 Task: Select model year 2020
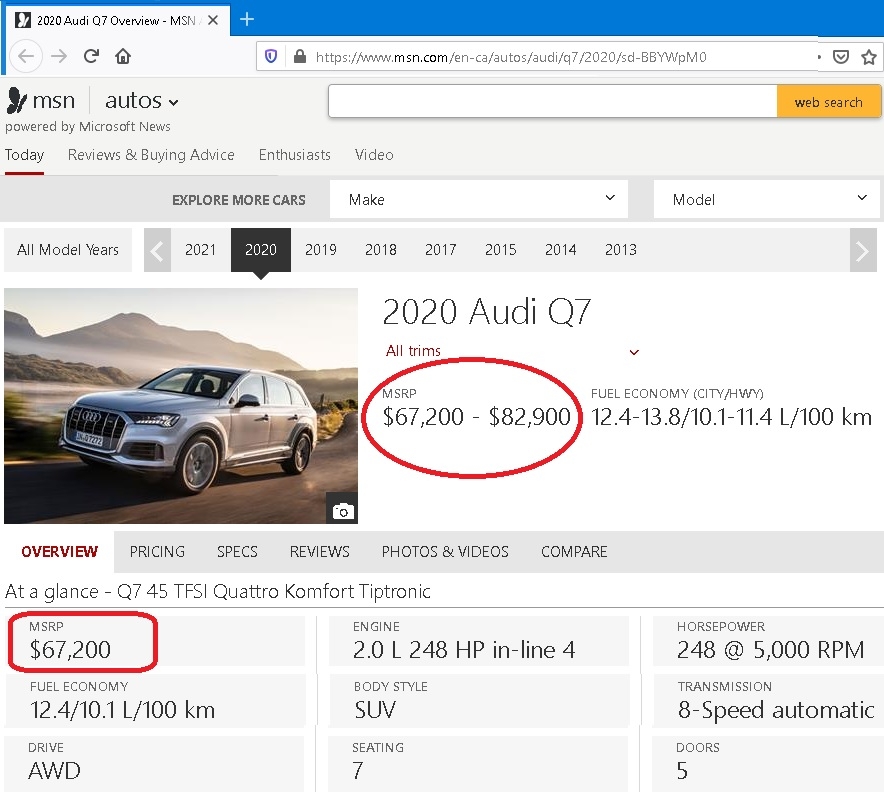pos(260,250)
